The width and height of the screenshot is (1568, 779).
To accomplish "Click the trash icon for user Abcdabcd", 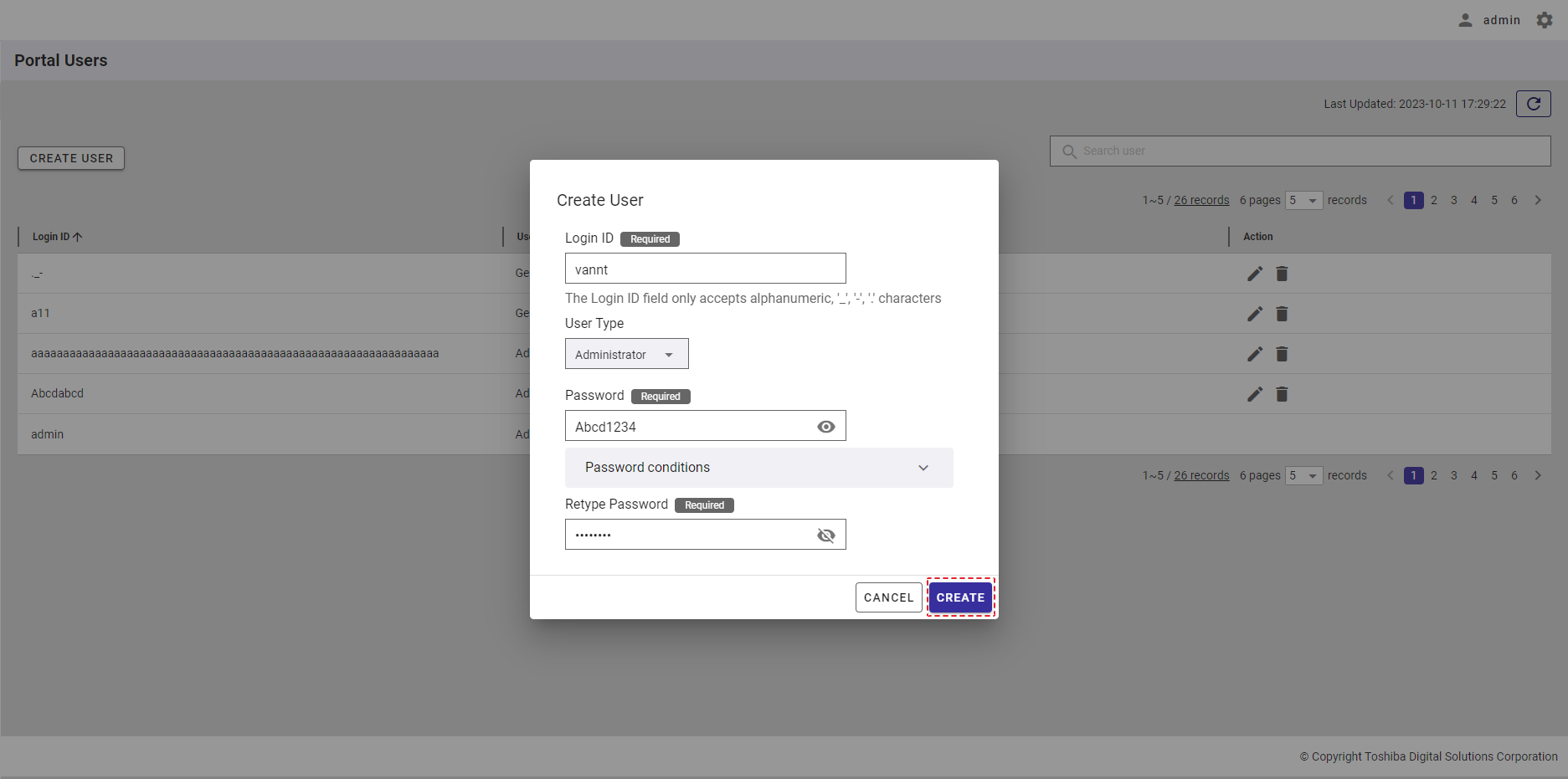I will click(x=1282, y=394).
